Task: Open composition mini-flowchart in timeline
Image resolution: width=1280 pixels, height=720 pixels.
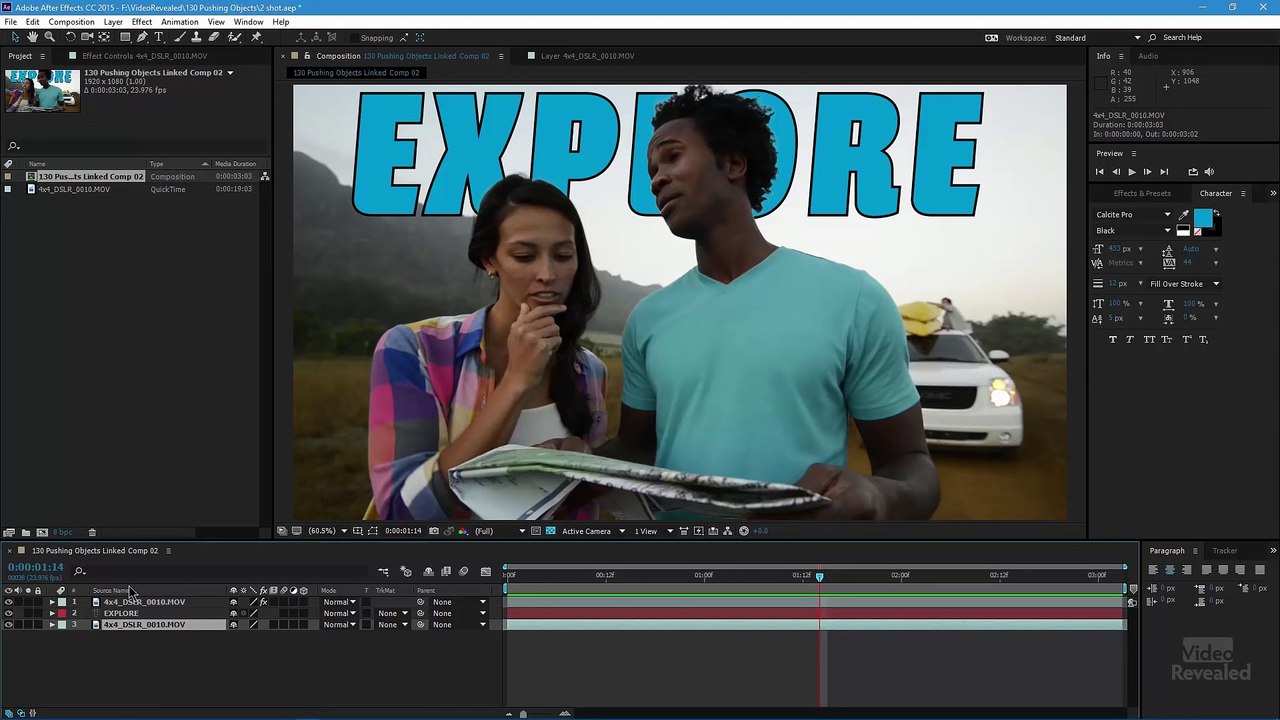Action: 383,571
